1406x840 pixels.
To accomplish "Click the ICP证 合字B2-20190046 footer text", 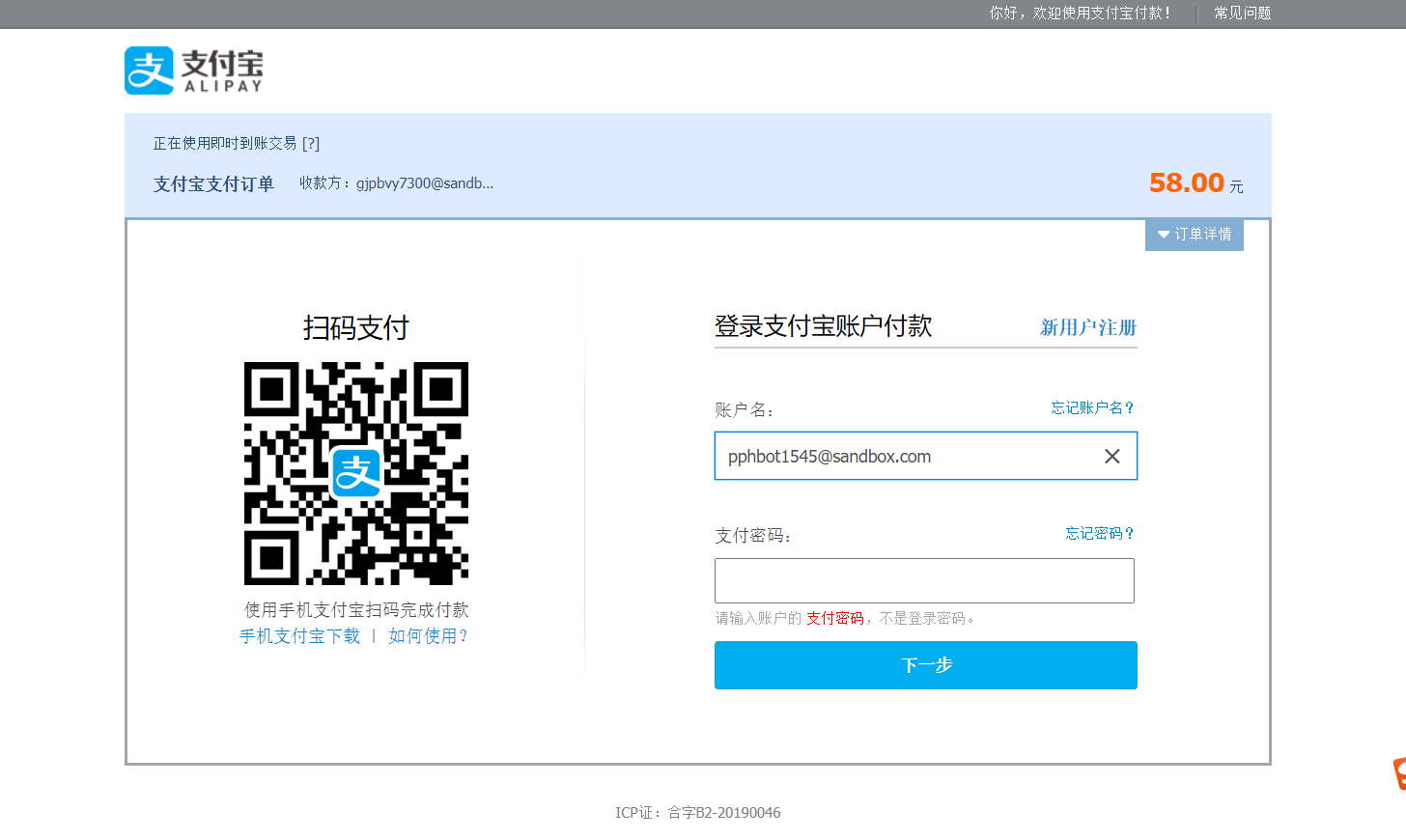I will 698,813.
